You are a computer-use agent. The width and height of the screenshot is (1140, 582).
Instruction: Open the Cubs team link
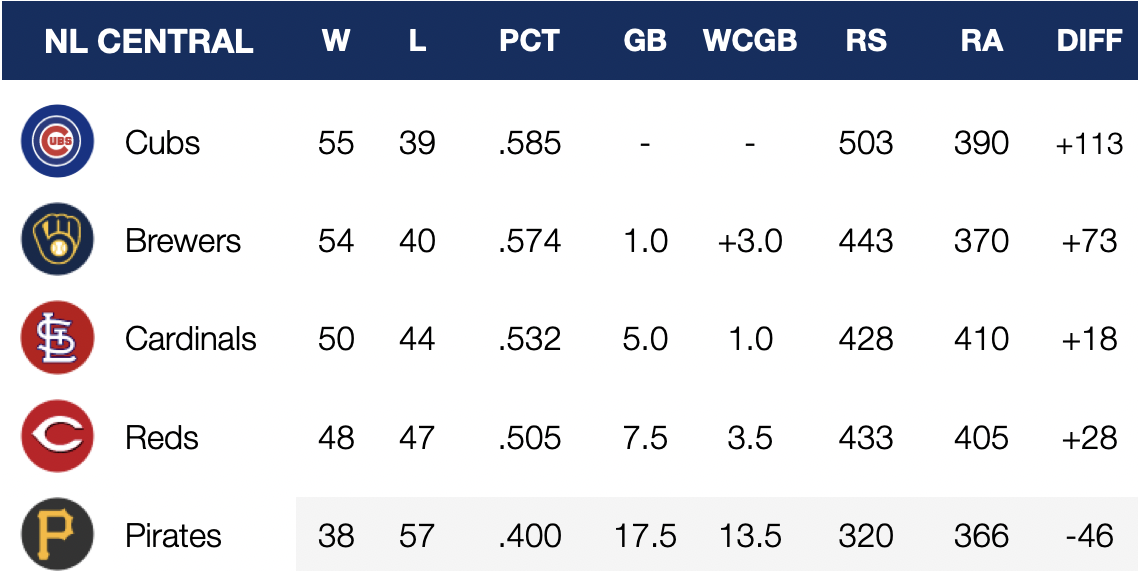[162, 142]
